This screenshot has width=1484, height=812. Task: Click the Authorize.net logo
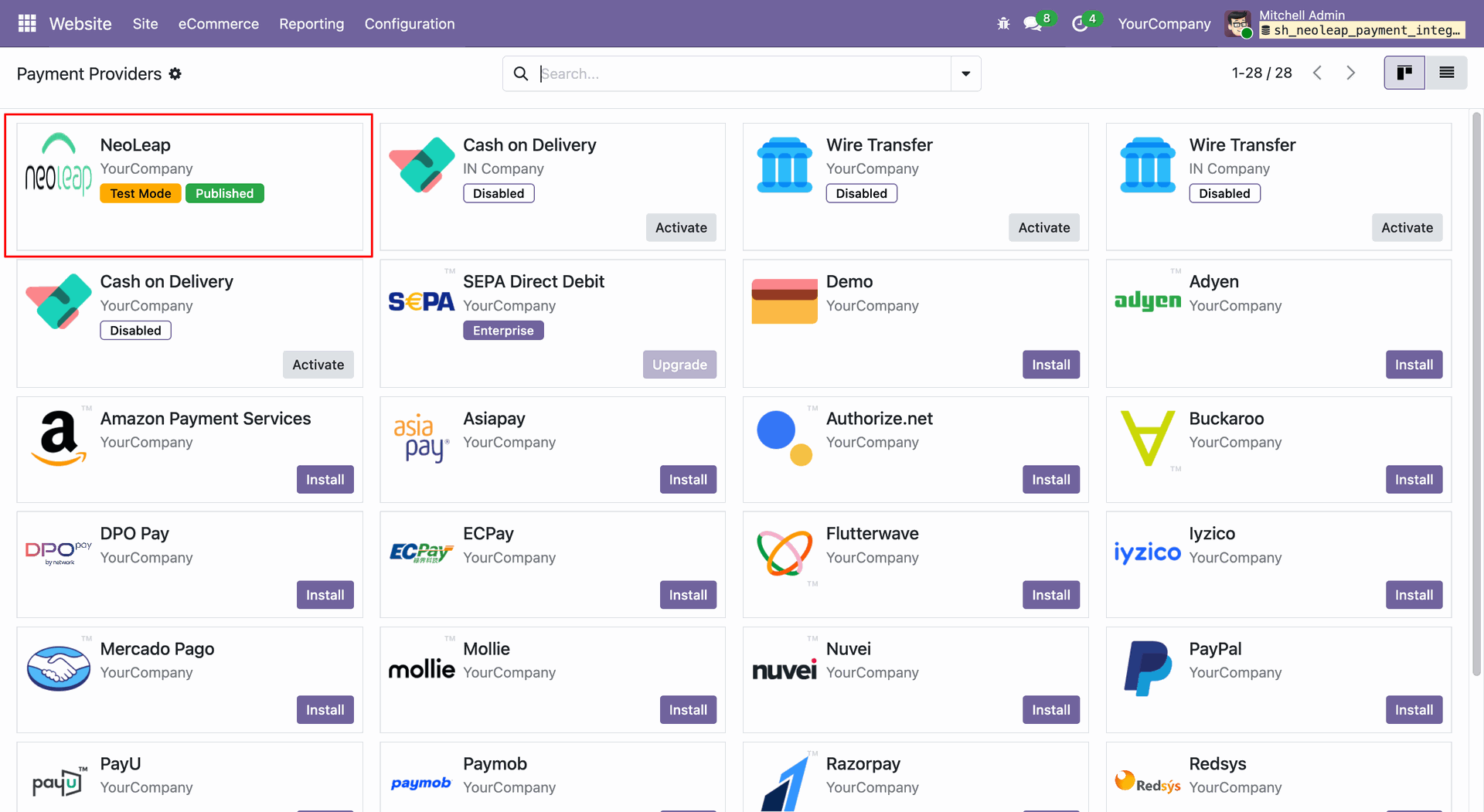pyautogui.click(x=785, y=438)
